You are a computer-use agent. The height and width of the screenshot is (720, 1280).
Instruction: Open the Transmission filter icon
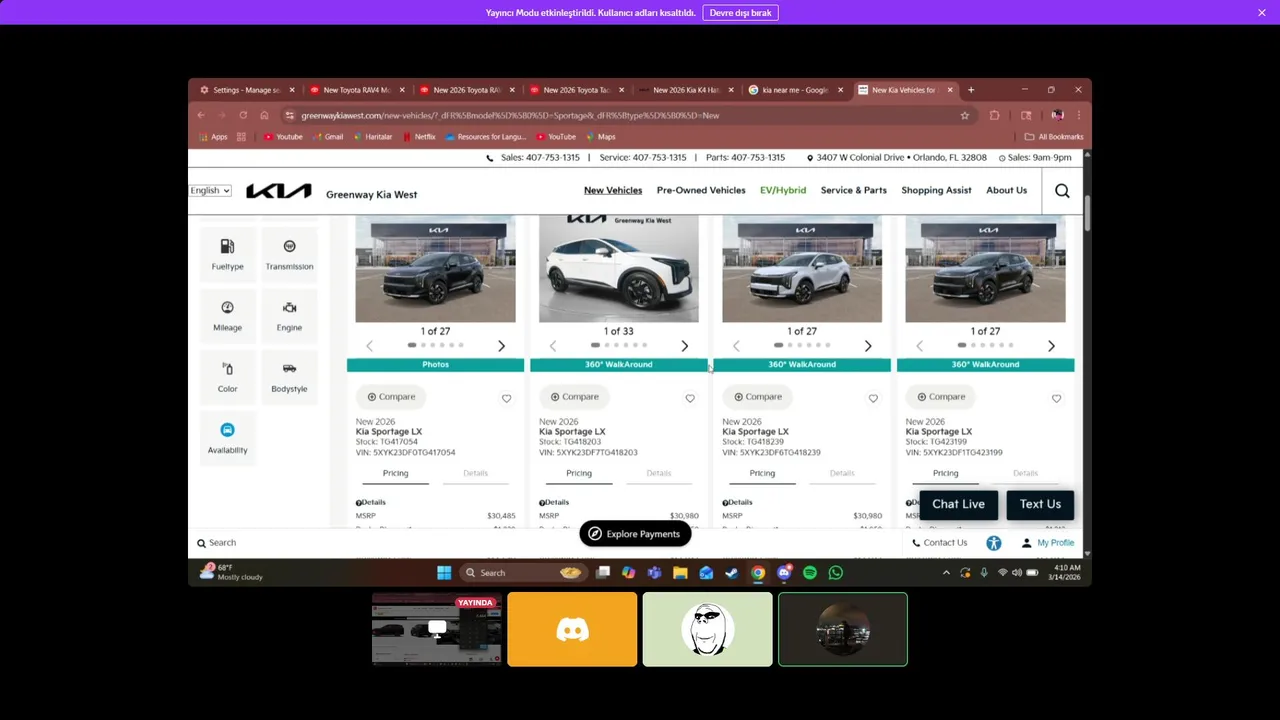tap(289, 254)
